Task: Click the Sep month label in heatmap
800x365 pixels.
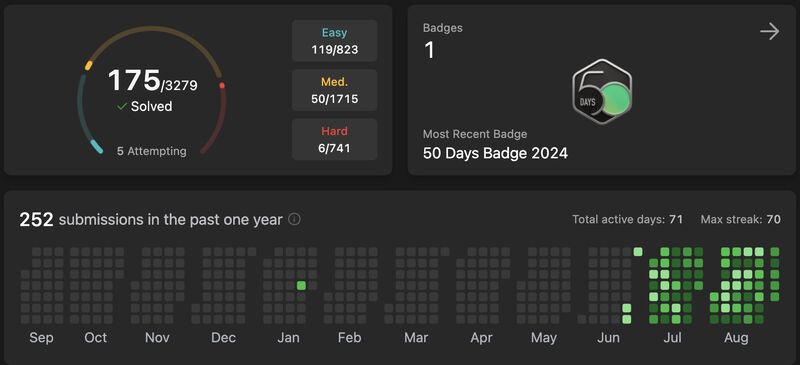Action: click(41, 337)
